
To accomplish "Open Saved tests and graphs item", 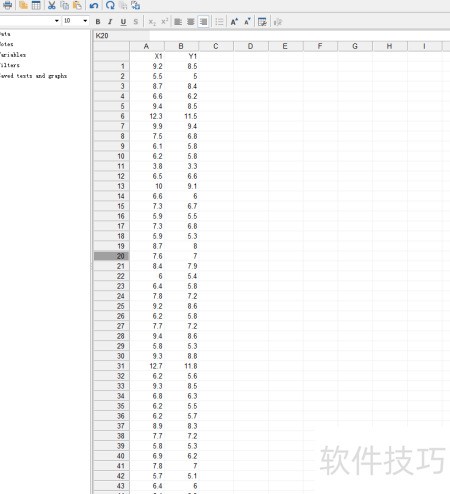I will click(33, 76).
